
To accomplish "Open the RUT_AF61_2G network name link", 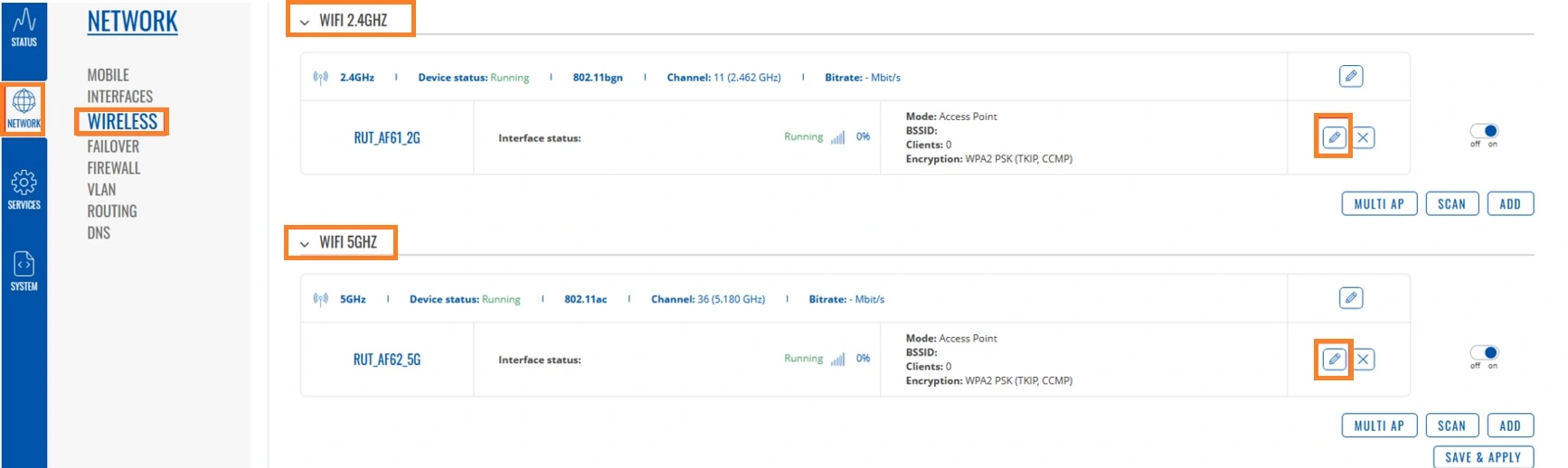I will [387, 138].
